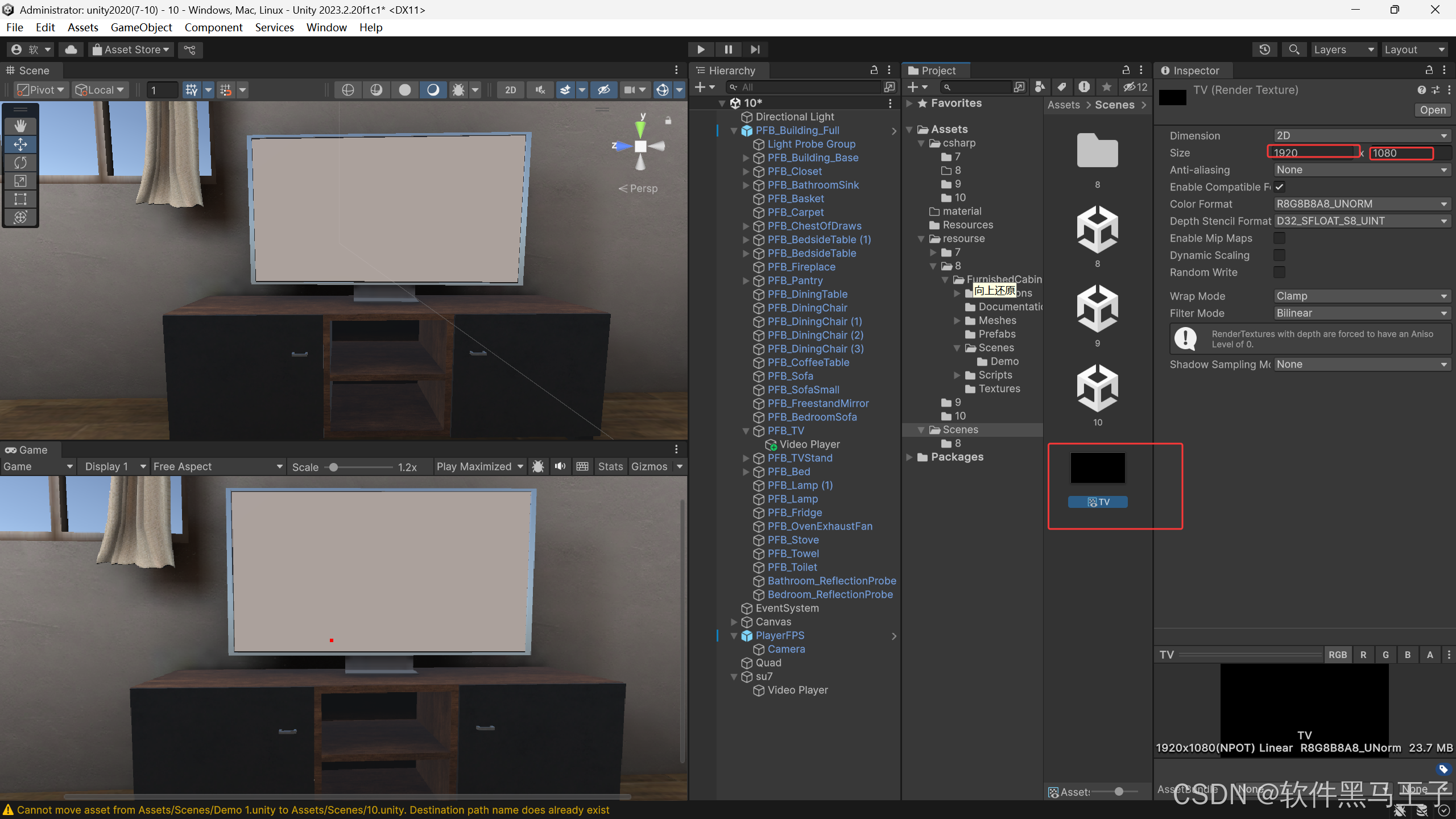
Task: Click the Open button in Inspector
Action: pos(1432,110)
